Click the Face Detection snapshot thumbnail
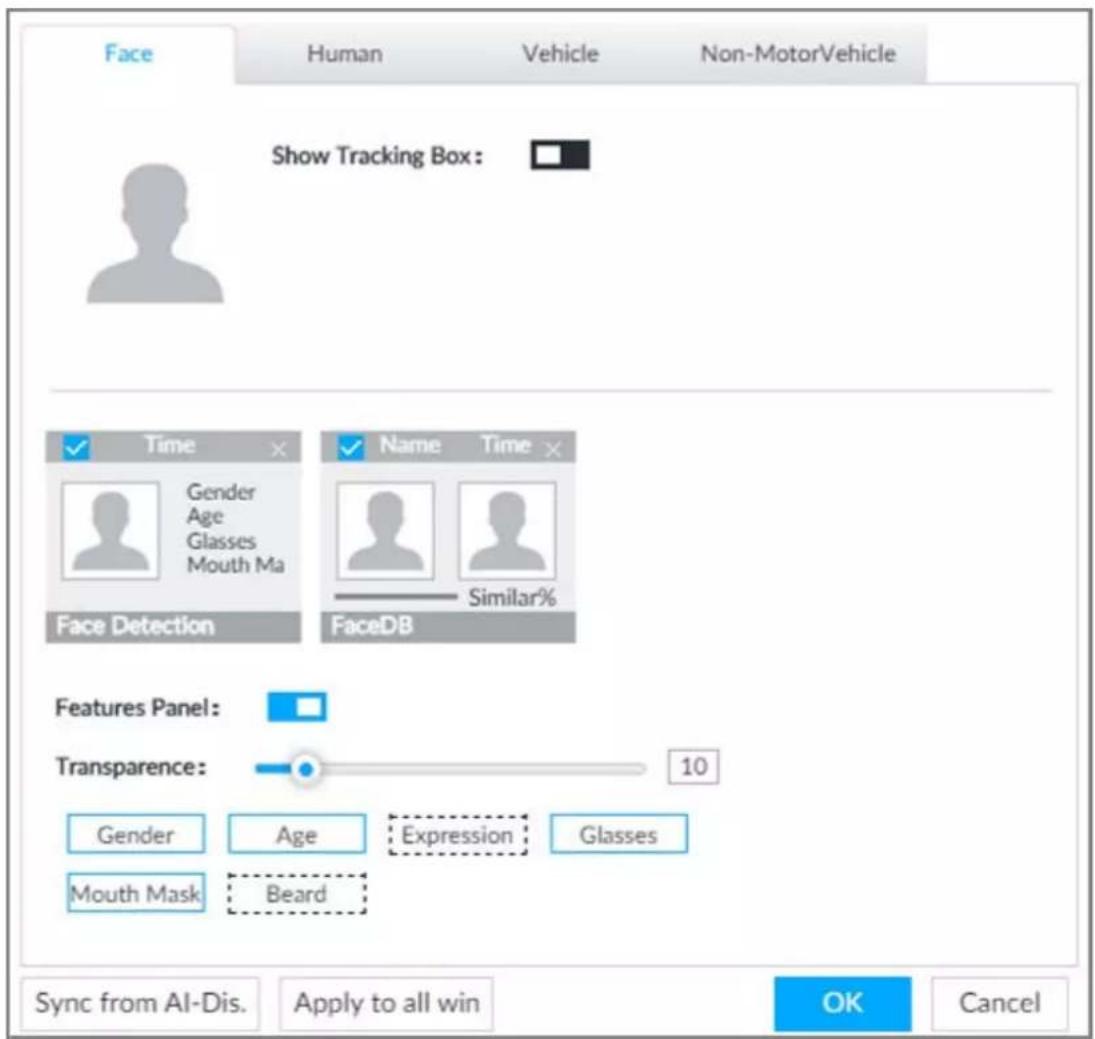1095x1039 pixels. (x=110, y=531)
